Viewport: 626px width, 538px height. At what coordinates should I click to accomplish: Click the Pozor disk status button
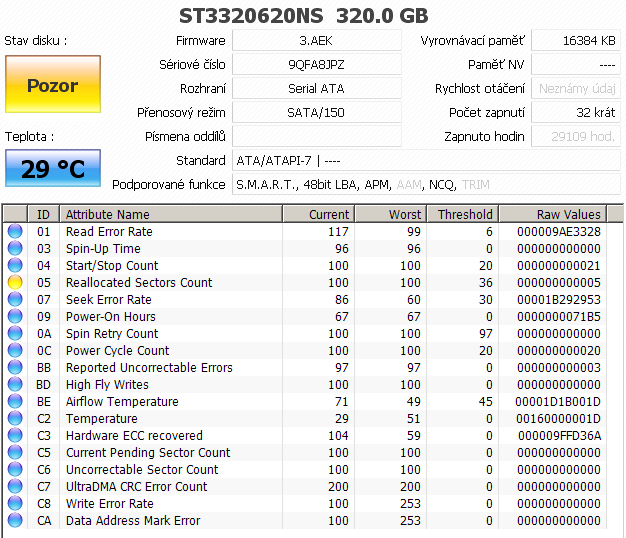click(53, 84)
